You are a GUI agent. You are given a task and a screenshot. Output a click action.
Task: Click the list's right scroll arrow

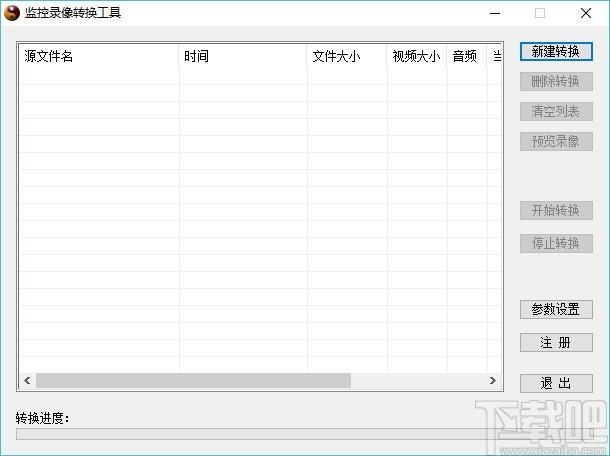click(x=493, y=381)
